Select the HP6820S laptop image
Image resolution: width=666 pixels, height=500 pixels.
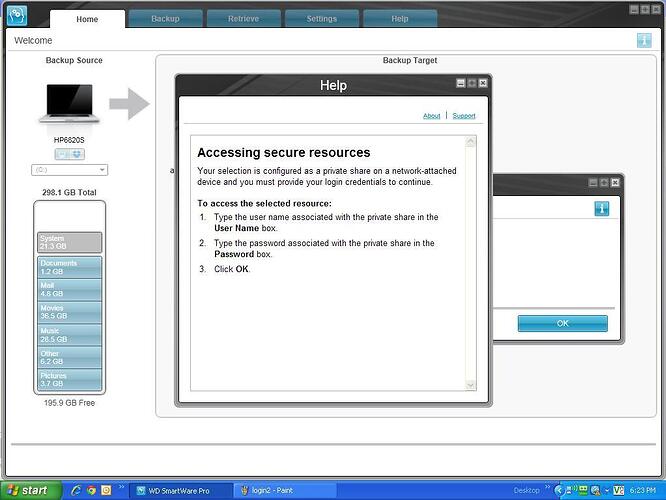(x=69, y=104)
